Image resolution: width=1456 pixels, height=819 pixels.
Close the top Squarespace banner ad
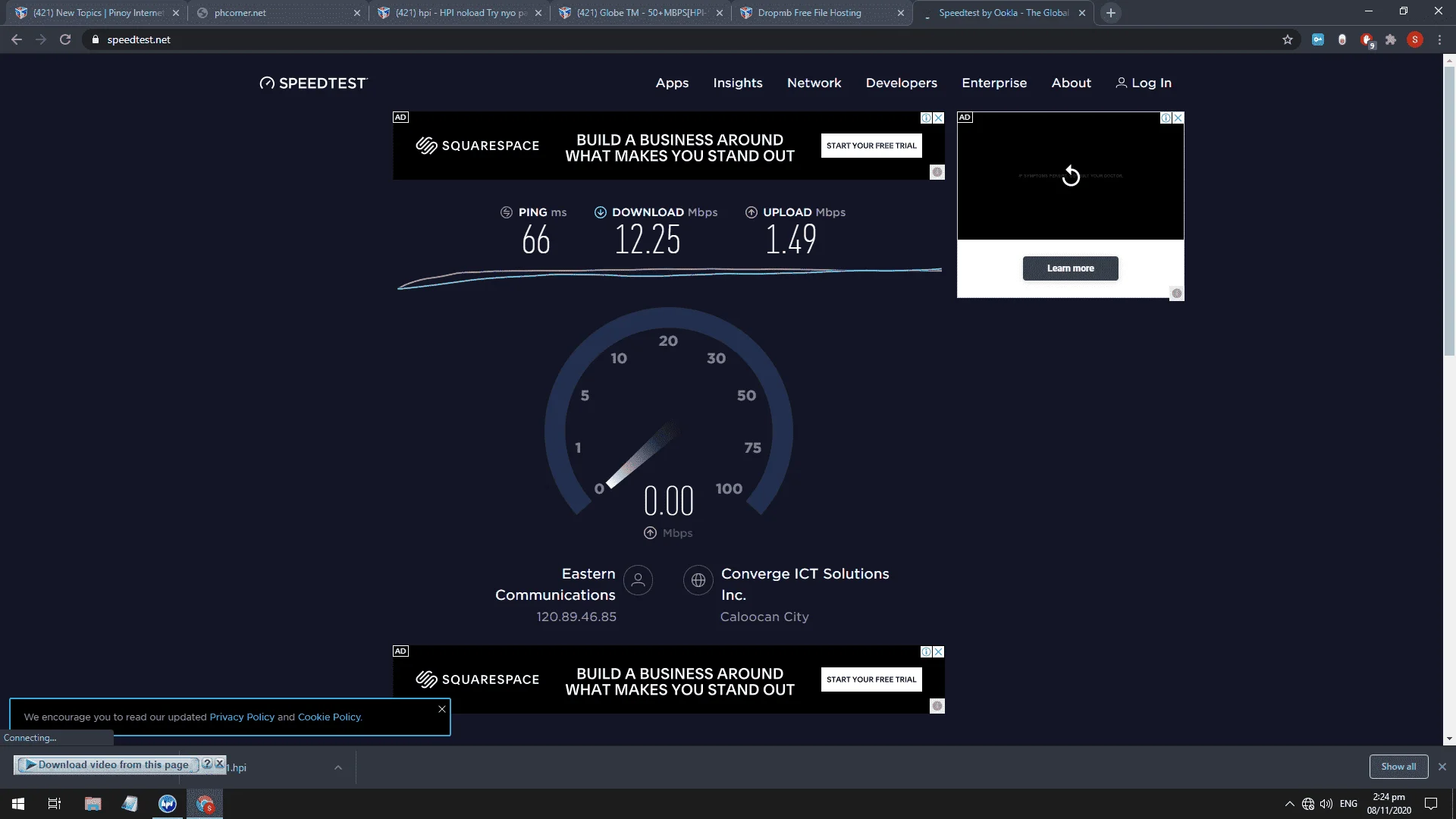pos(939,118)
